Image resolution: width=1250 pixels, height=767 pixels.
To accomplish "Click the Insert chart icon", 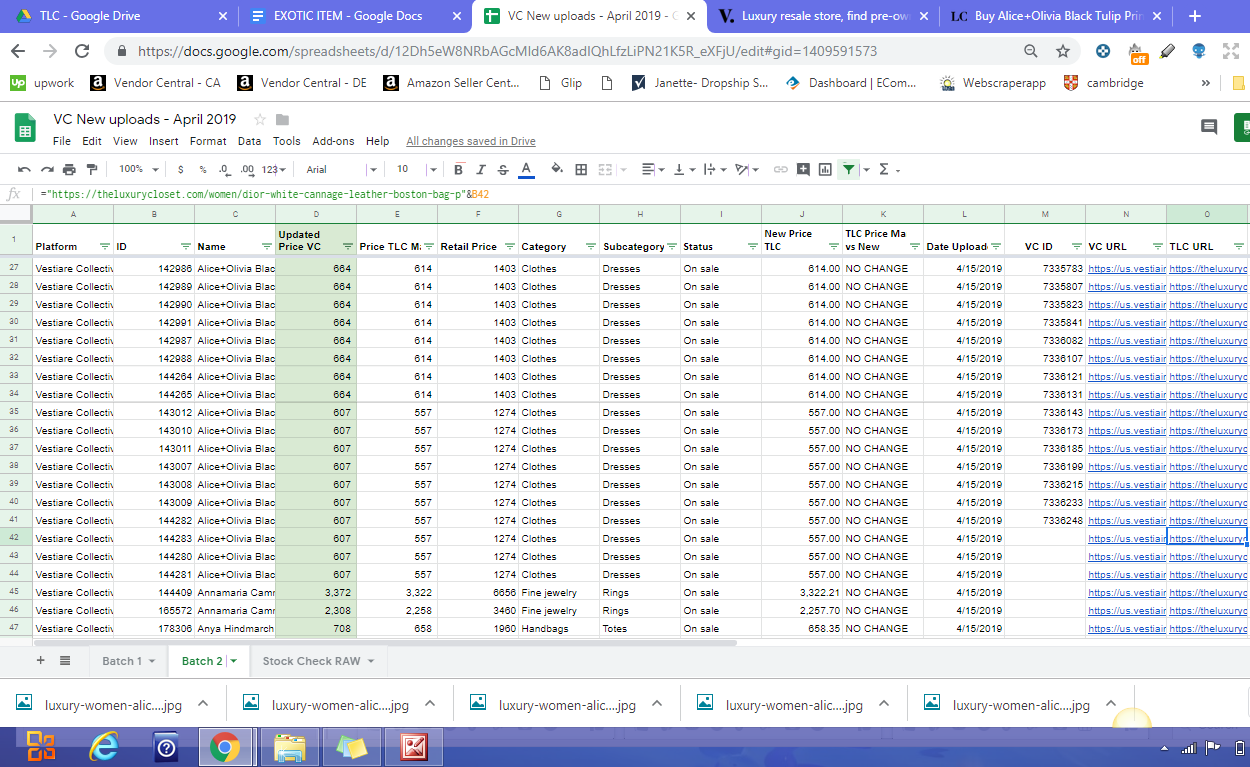I will pos(825,170).
